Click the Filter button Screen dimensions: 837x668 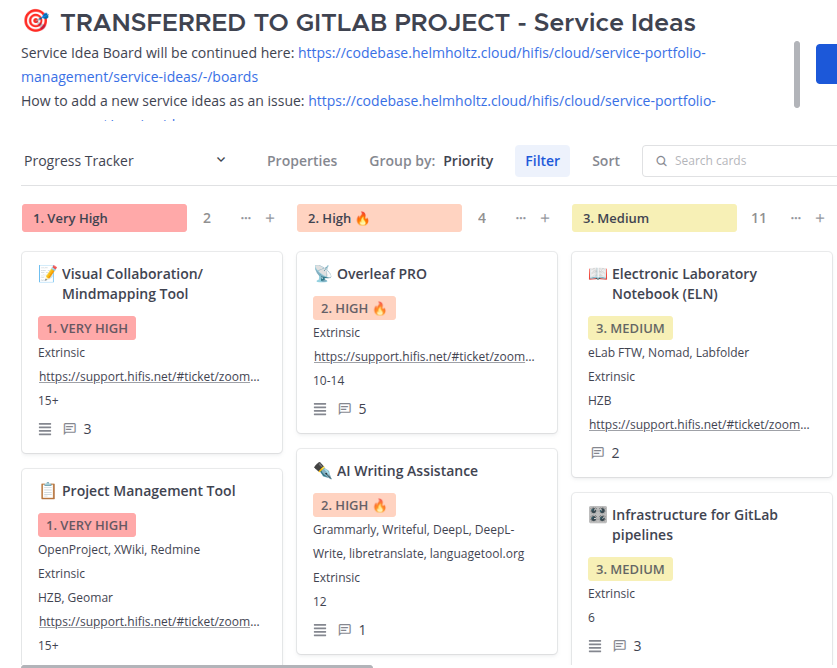pos(542,161)
